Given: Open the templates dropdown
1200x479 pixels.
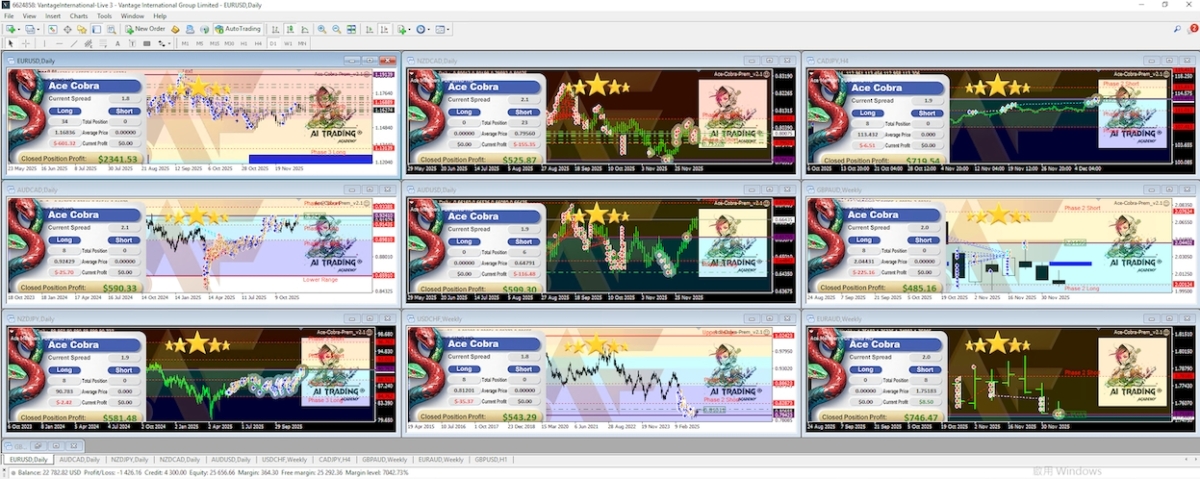Looking at the screenshot, I should click(448, 29).
